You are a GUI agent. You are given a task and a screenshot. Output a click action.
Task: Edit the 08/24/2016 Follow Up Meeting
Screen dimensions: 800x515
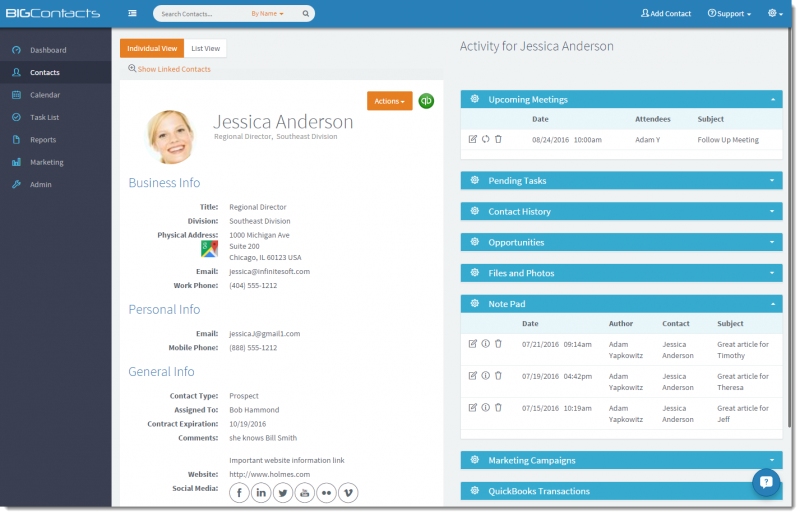(x=472, y=139)
